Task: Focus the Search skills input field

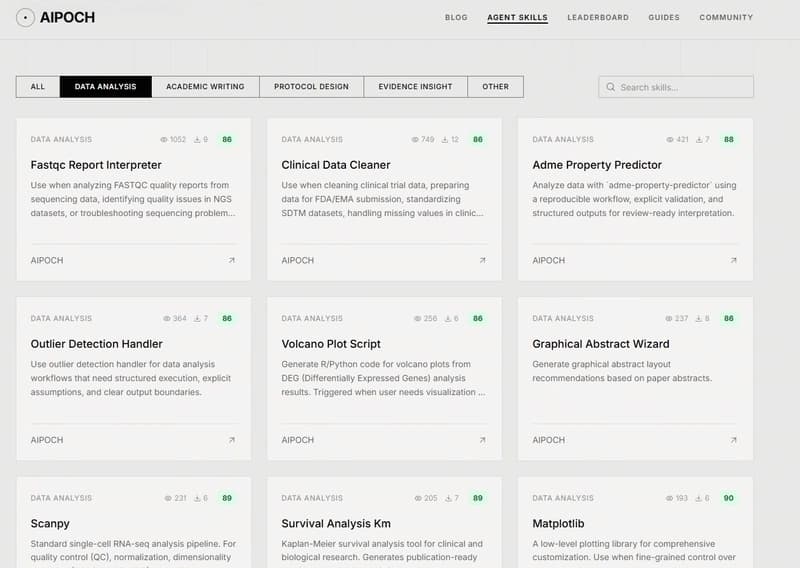Action: [x=676, y=87]
